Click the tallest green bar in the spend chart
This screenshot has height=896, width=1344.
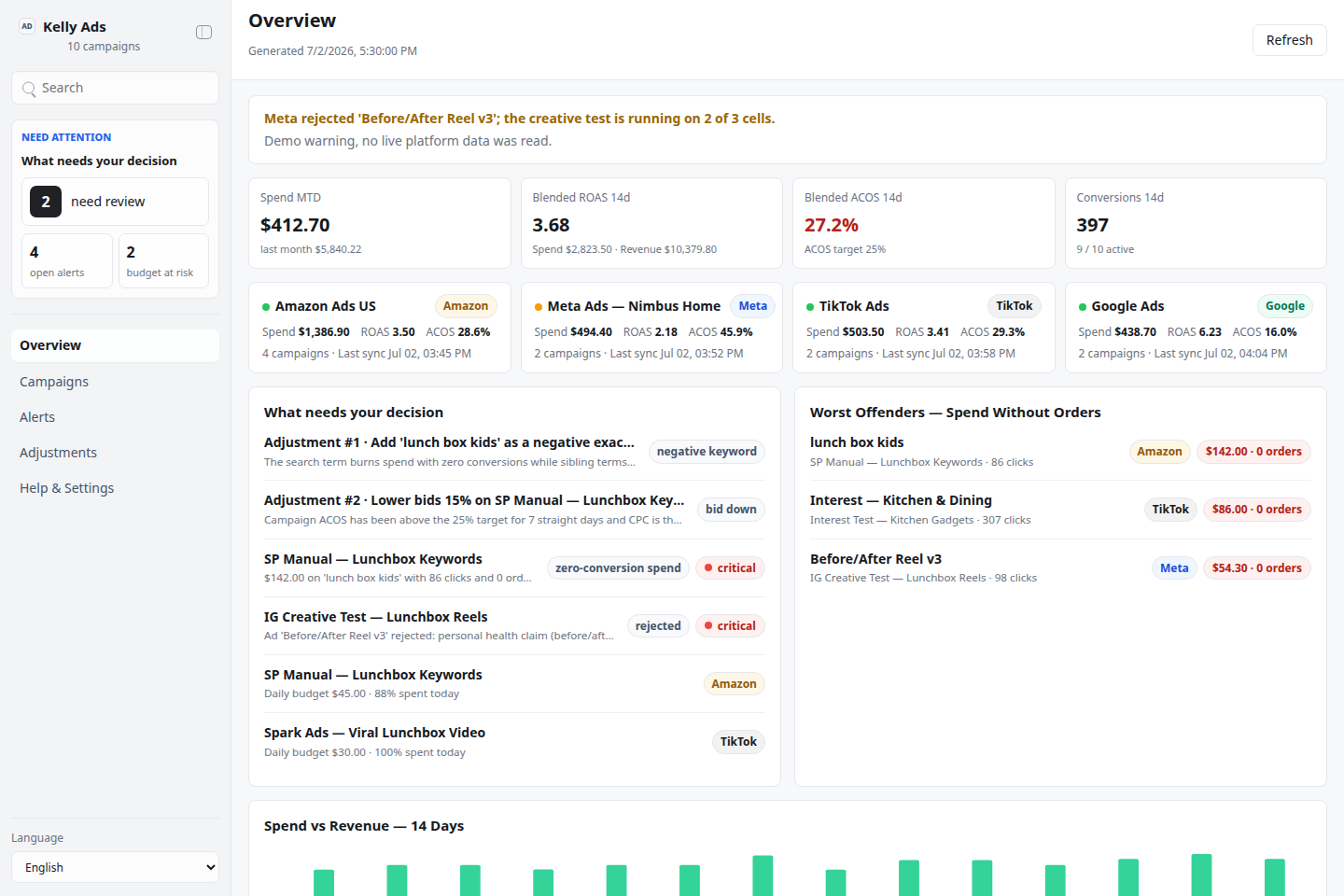click(x=1201, y=875)
